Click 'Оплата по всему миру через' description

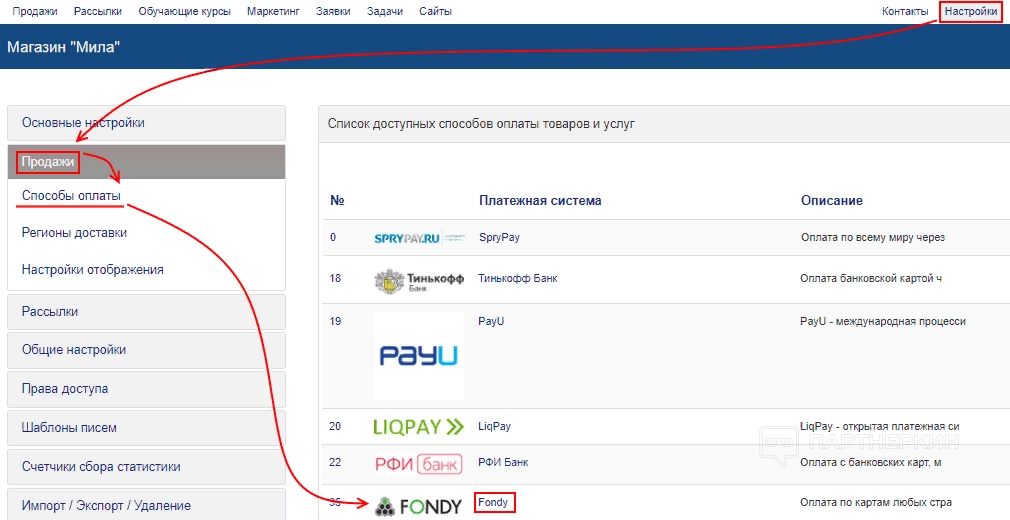point(873,237)
